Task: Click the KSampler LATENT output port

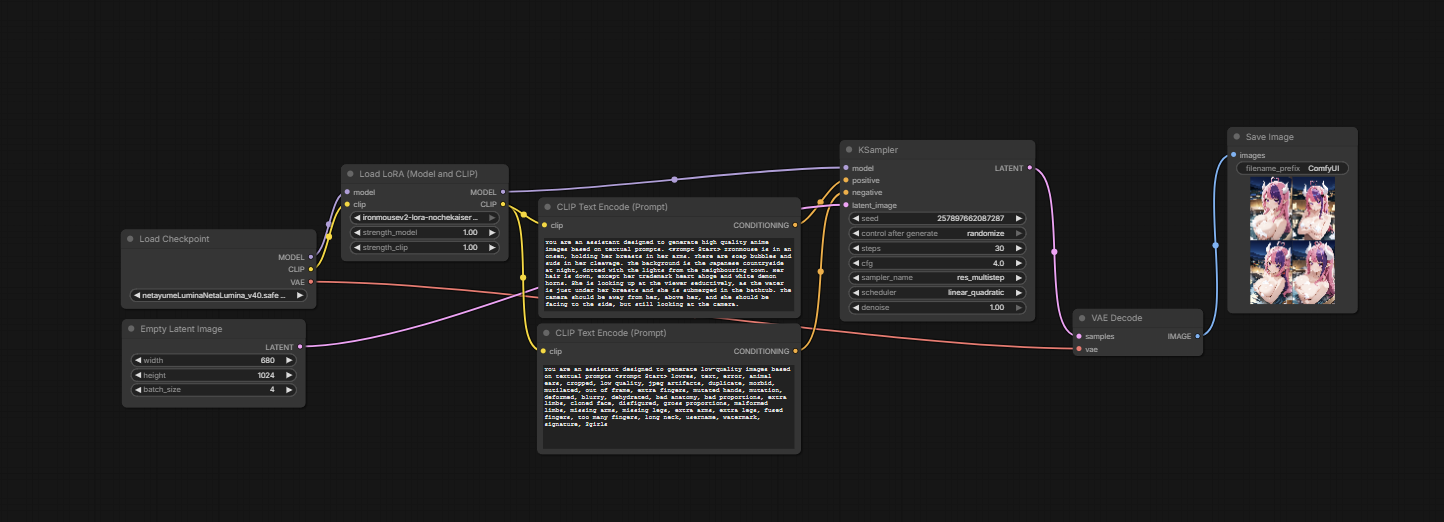Action: (x=1029, y=168)
